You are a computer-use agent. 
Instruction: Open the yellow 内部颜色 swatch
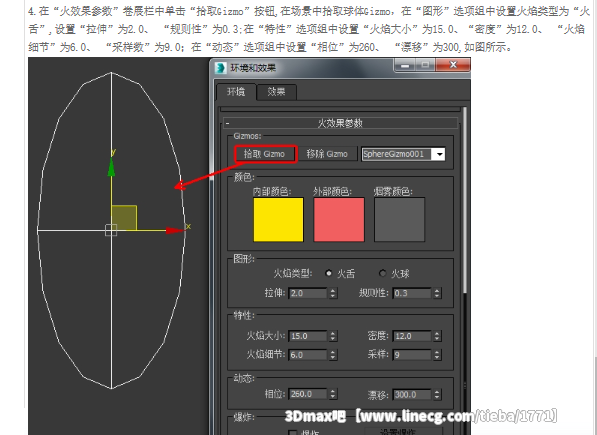pos(278,219)
